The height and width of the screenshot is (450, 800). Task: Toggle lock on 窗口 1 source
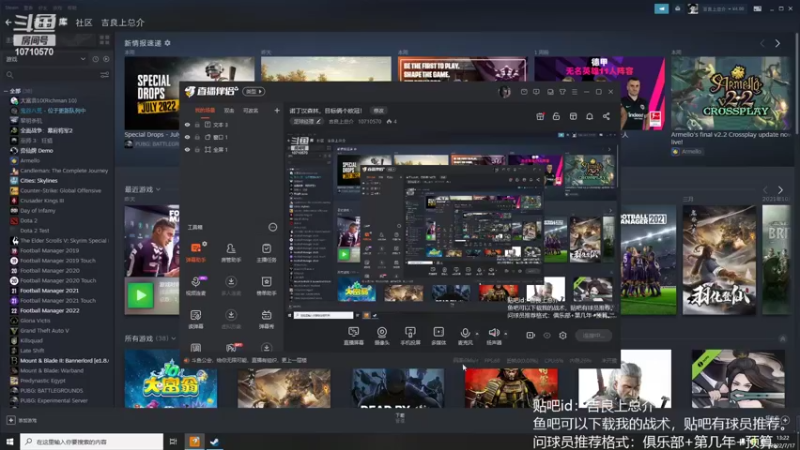[197, 137]
